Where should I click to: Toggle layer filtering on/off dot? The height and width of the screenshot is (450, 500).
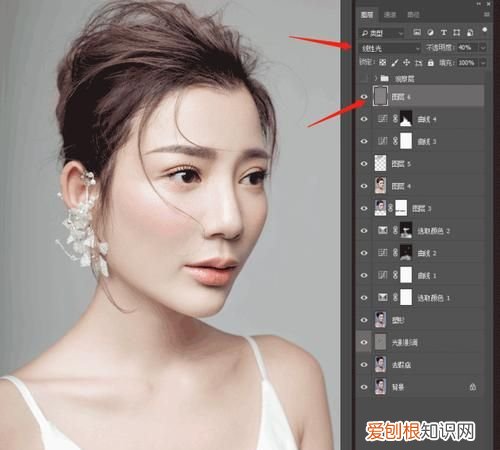pyautogui.click(x=485, y=30)
